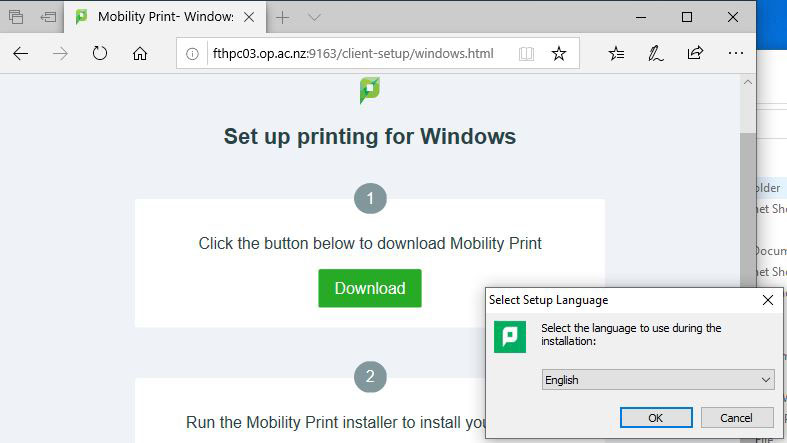Click 'Click the button below' instruction text
Image resolution: width=787 pixels, height=443 pixels.
370,243
